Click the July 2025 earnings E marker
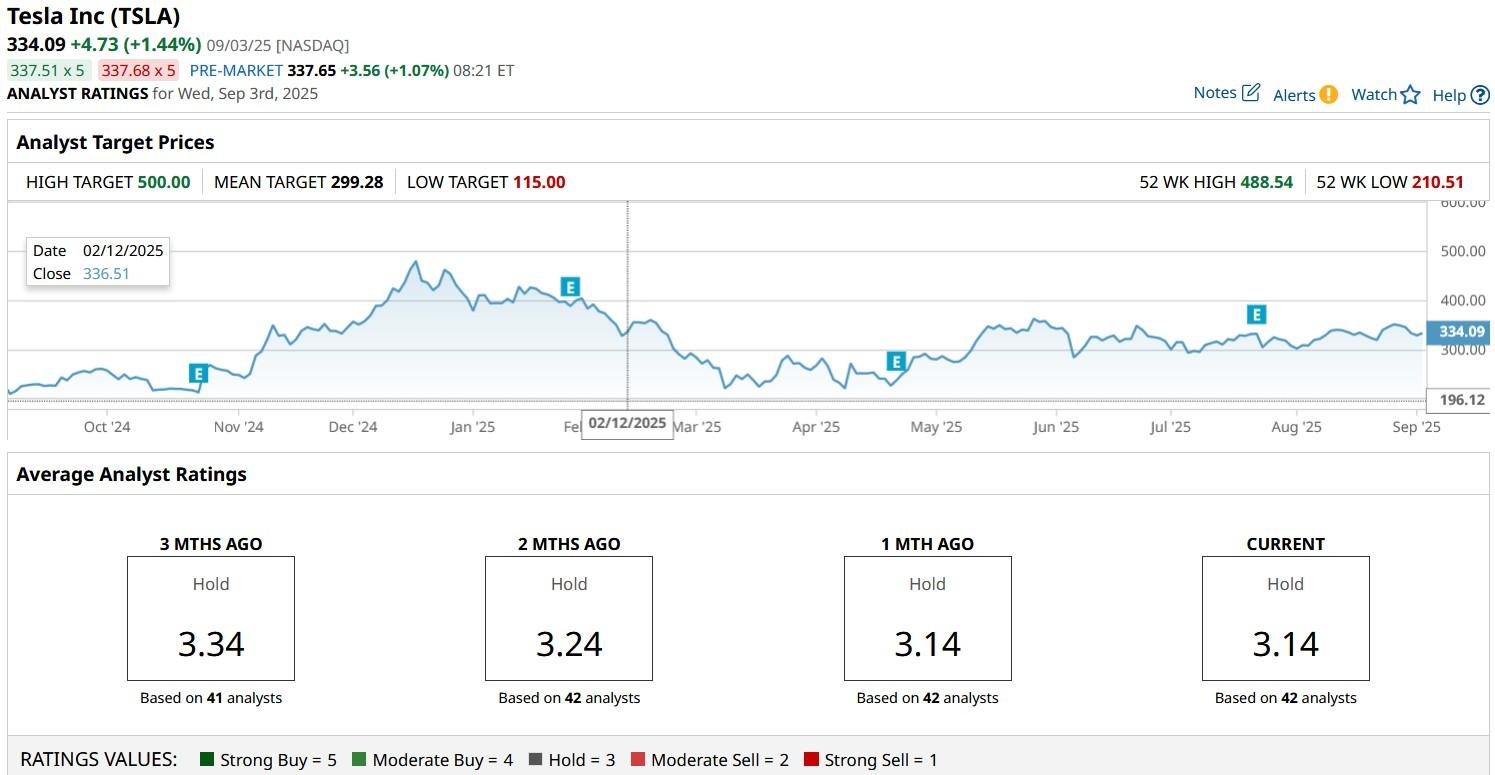The image size is (1495, 775). coord(1256,314)
